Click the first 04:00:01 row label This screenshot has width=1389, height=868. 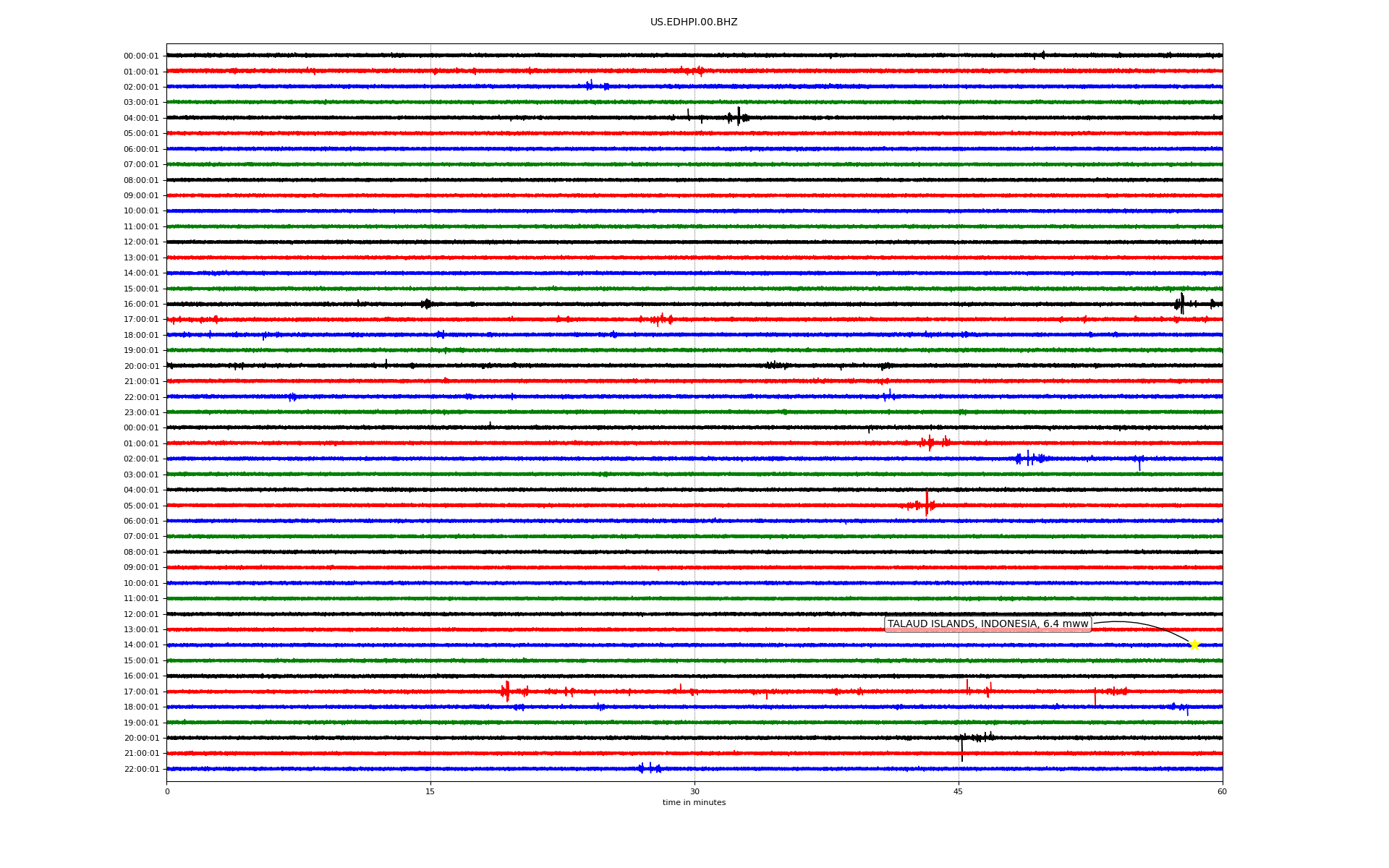pos(141,119)
